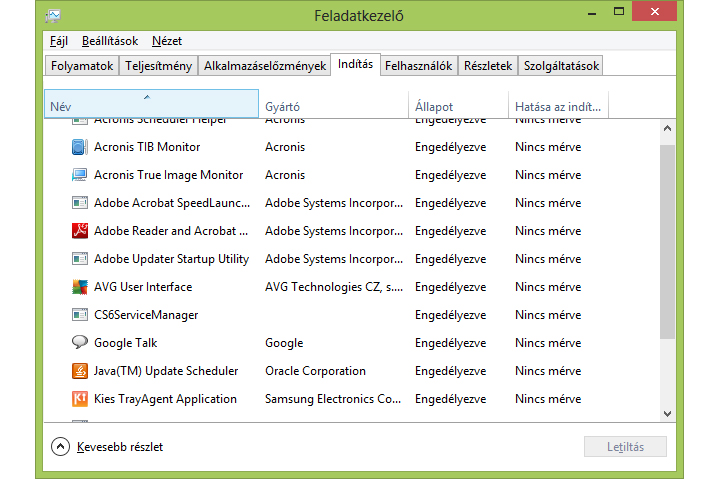Click the Acronis True Image Monitor icon

click(80, 175)
